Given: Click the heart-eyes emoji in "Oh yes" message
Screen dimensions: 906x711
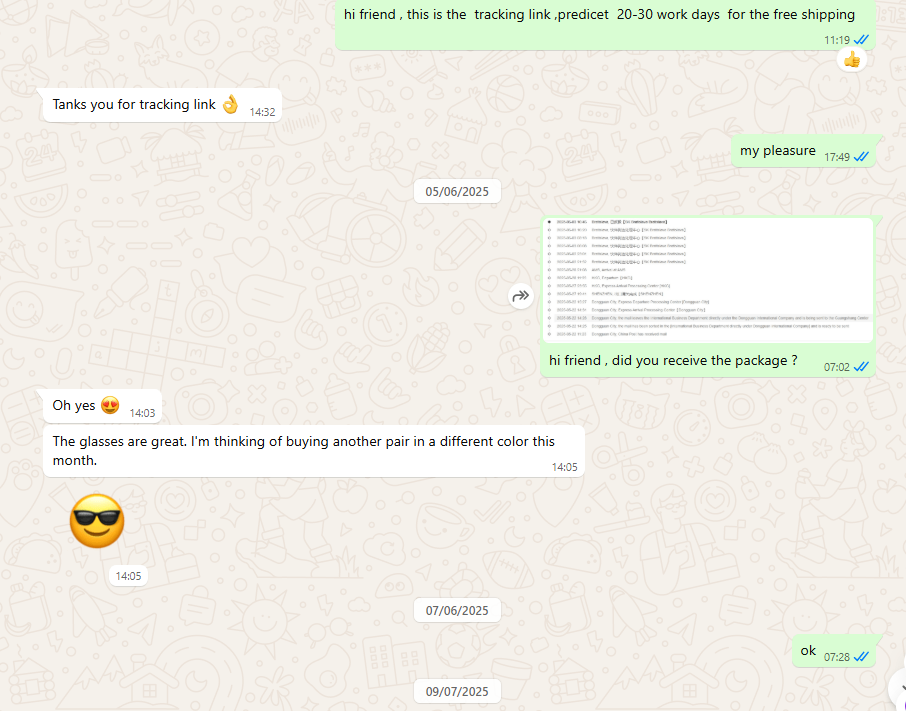Looking at the screenshot, I should pos(111,406).
